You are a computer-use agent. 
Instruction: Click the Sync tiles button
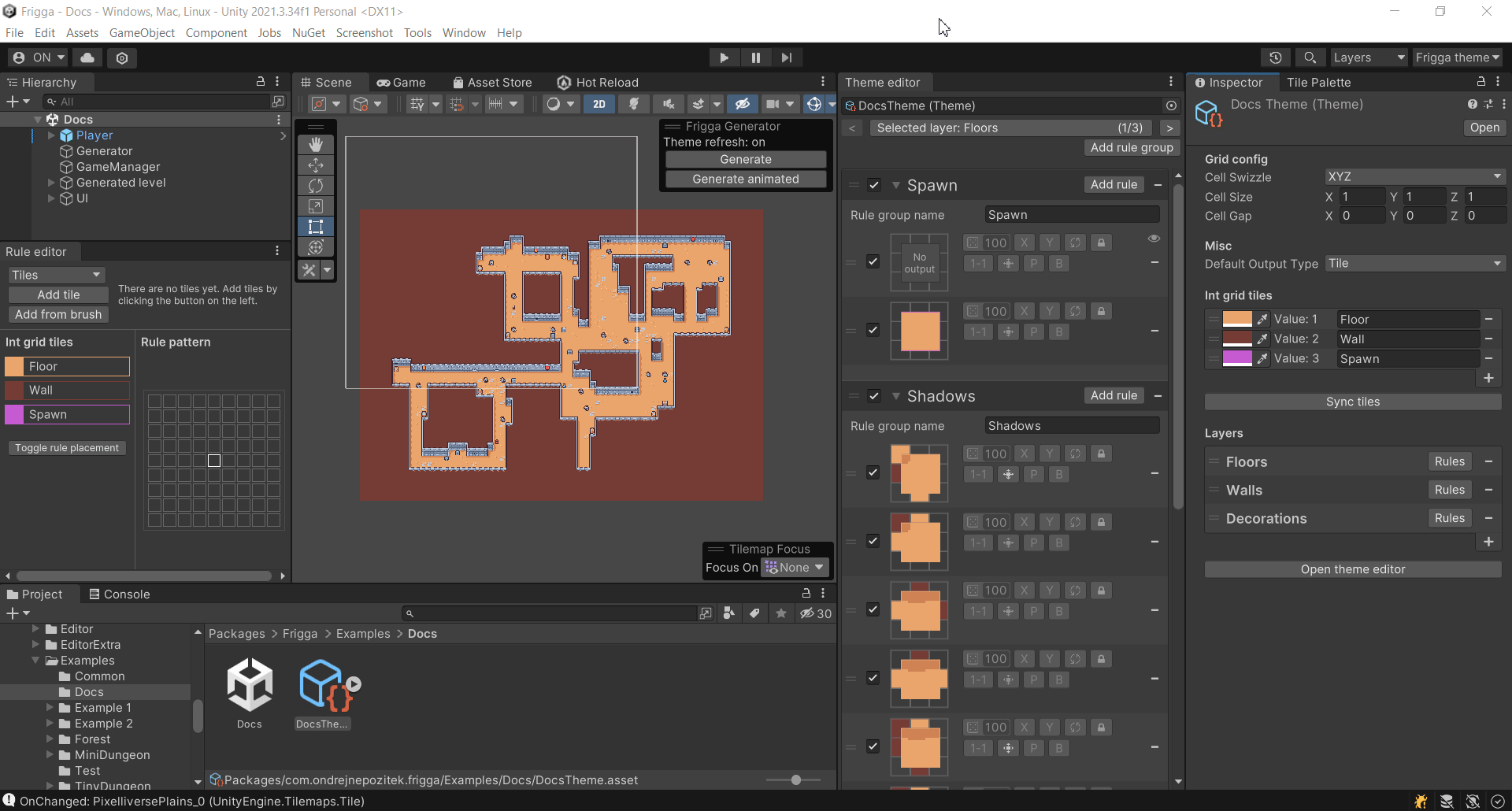coord(1353,402)
